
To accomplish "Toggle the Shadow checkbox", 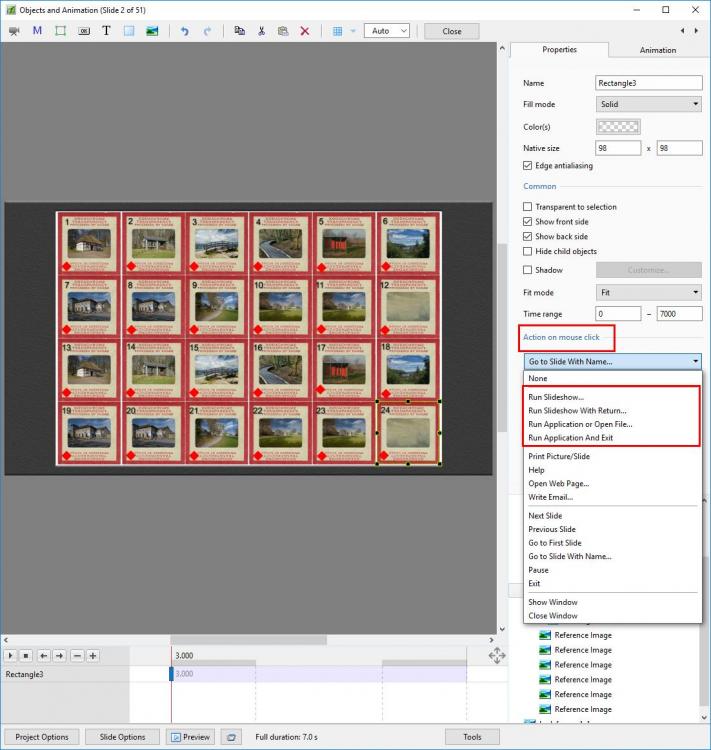I will click(528, 270).
